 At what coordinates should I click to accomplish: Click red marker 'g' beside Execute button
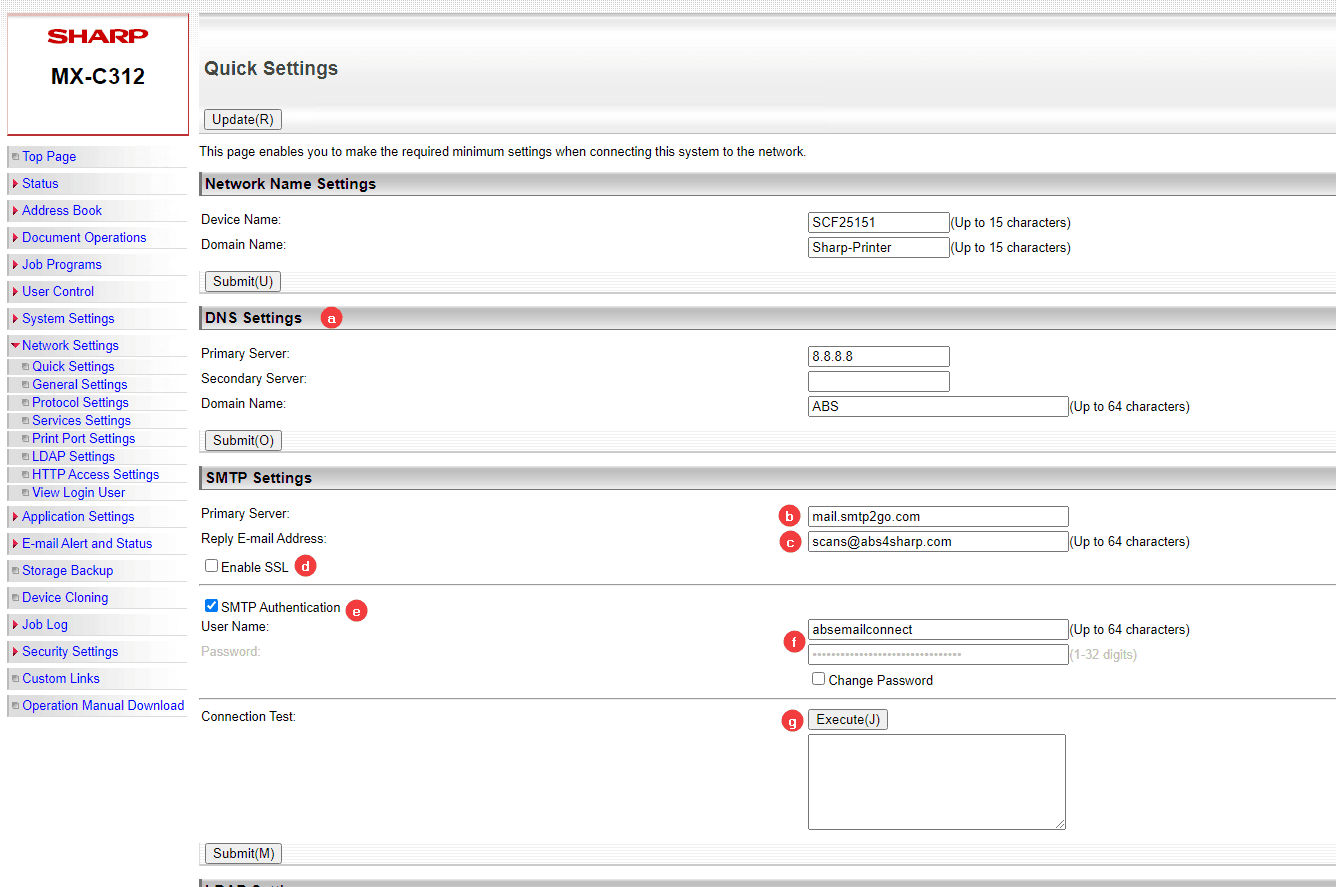[x=793, y=721]
